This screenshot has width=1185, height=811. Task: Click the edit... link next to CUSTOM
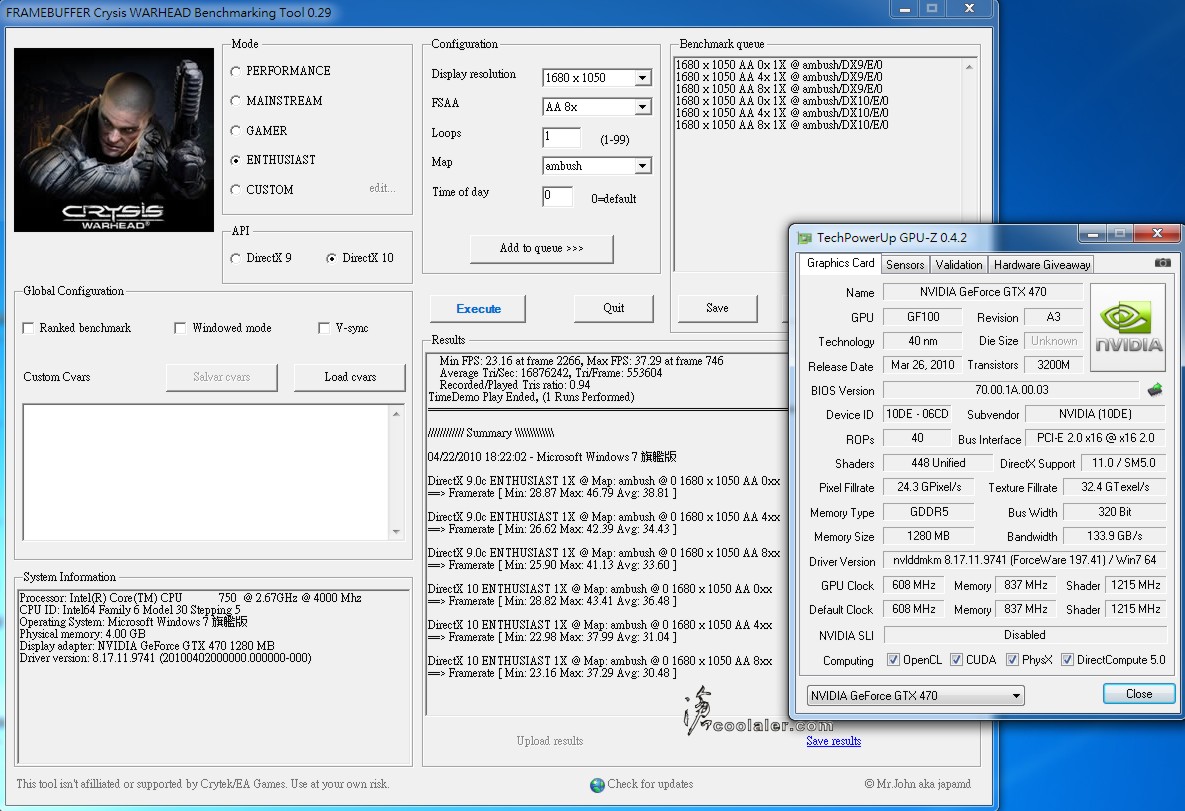(x=382, y=188)
